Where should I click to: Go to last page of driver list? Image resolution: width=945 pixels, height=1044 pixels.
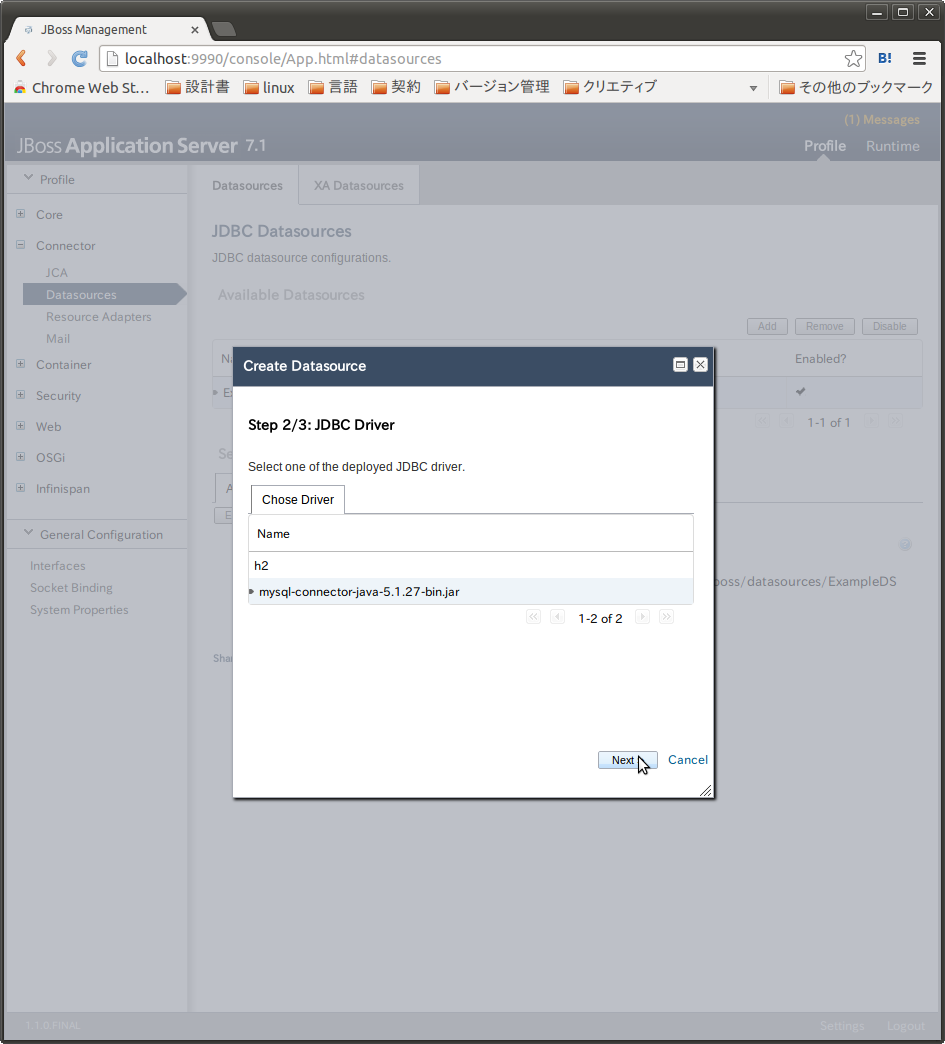point(666,617)
